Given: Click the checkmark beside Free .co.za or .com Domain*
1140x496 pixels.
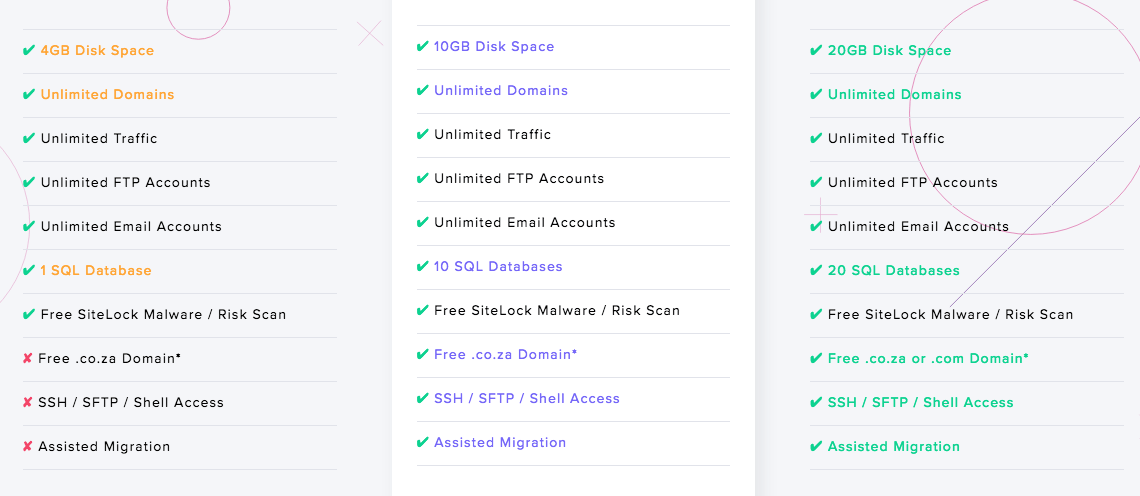Looking at the screenshot, I should pyautogui.click(x=816, y=359).
